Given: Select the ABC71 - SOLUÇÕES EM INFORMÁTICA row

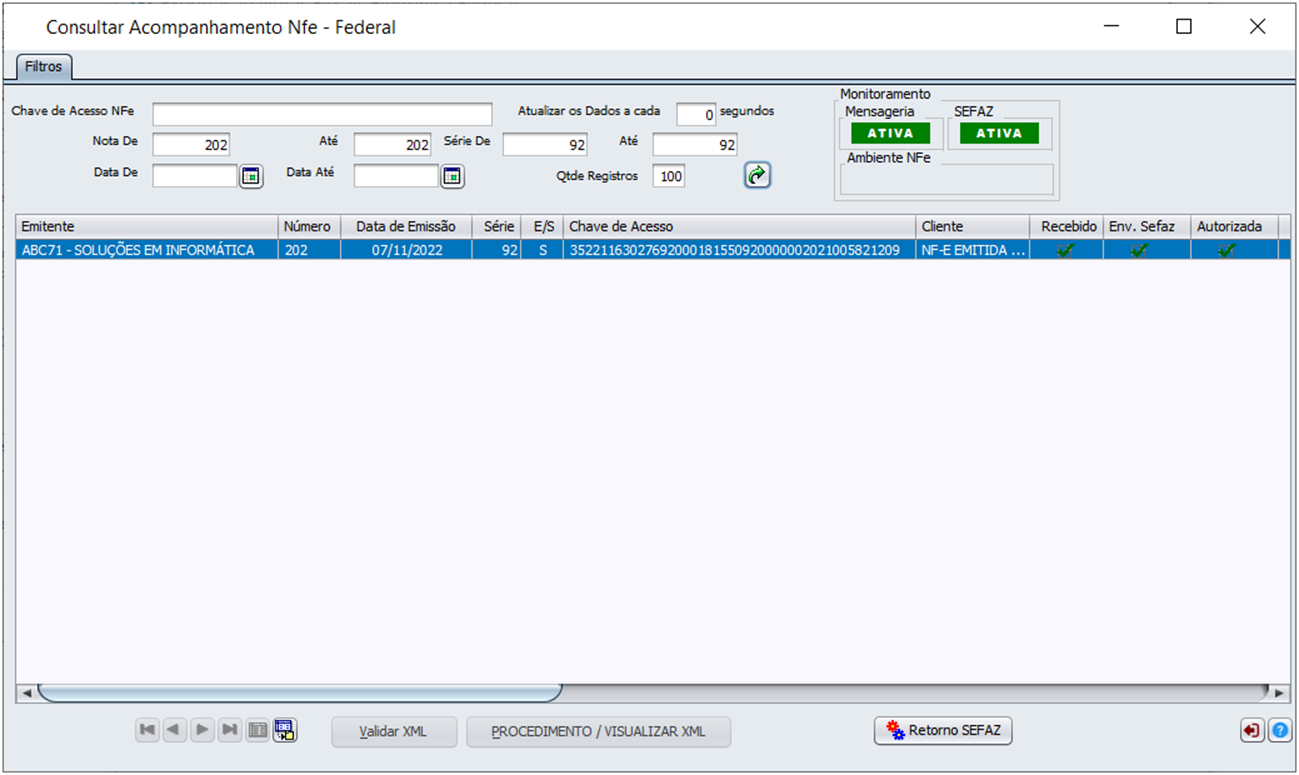Looking at the screenshot, I should pos(138,251).
